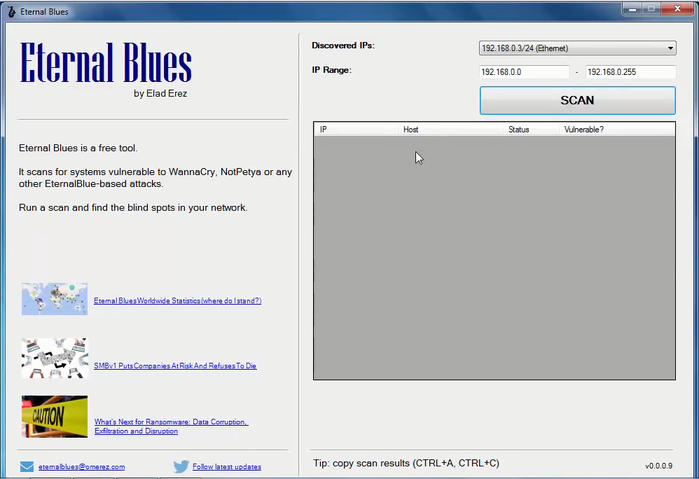Sort results by the Status column header
Image resolution: width=699 pixels, height=479 pixels.
click(x=531, y=129)
